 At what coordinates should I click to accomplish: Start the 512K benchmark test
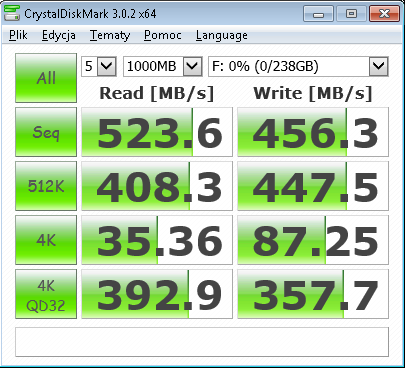click(x=46, y=186)
